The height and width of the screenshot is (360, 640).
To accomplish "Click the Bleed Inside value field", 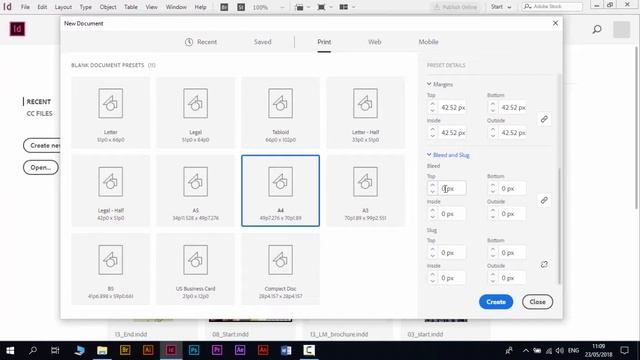I will point(453,214).
